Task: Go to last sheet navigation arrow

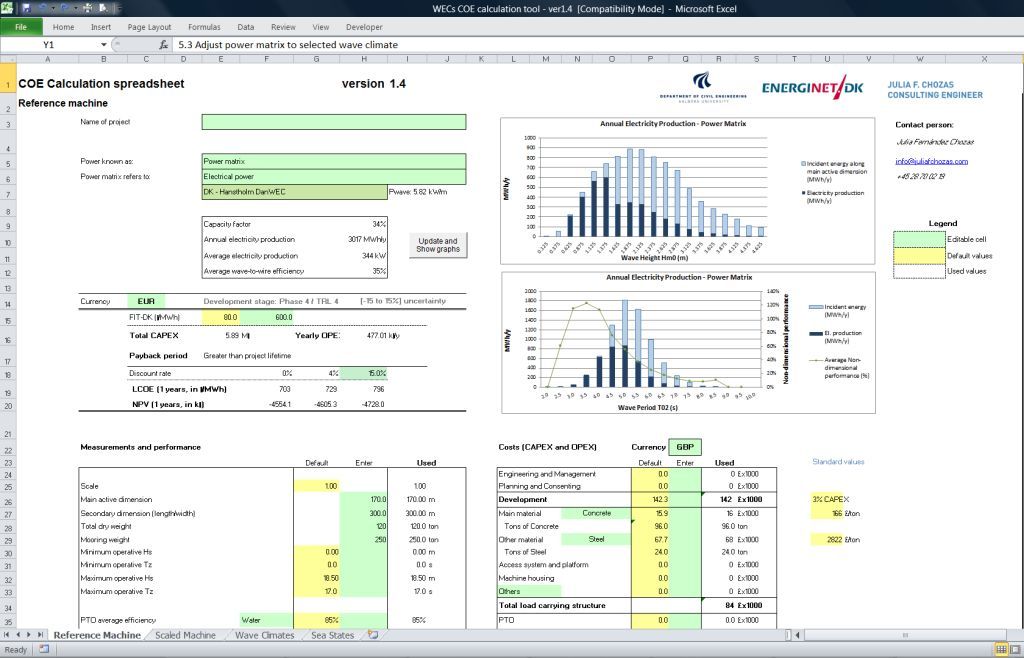Action: tap(40, 634)
